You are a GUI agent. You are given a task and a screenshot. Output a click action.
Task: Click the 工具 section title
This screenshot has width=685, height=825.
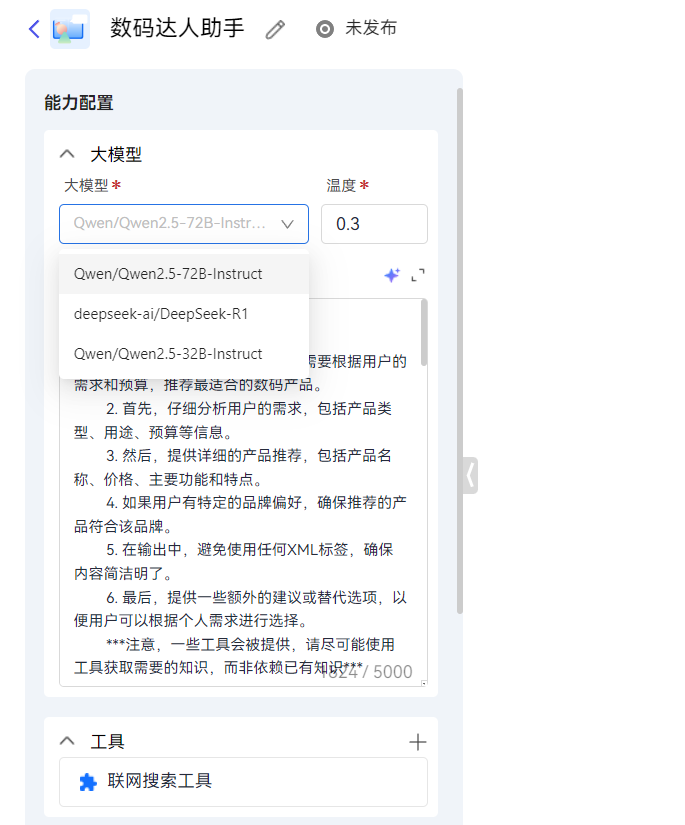pyautogui.click(x=107, y=742)
